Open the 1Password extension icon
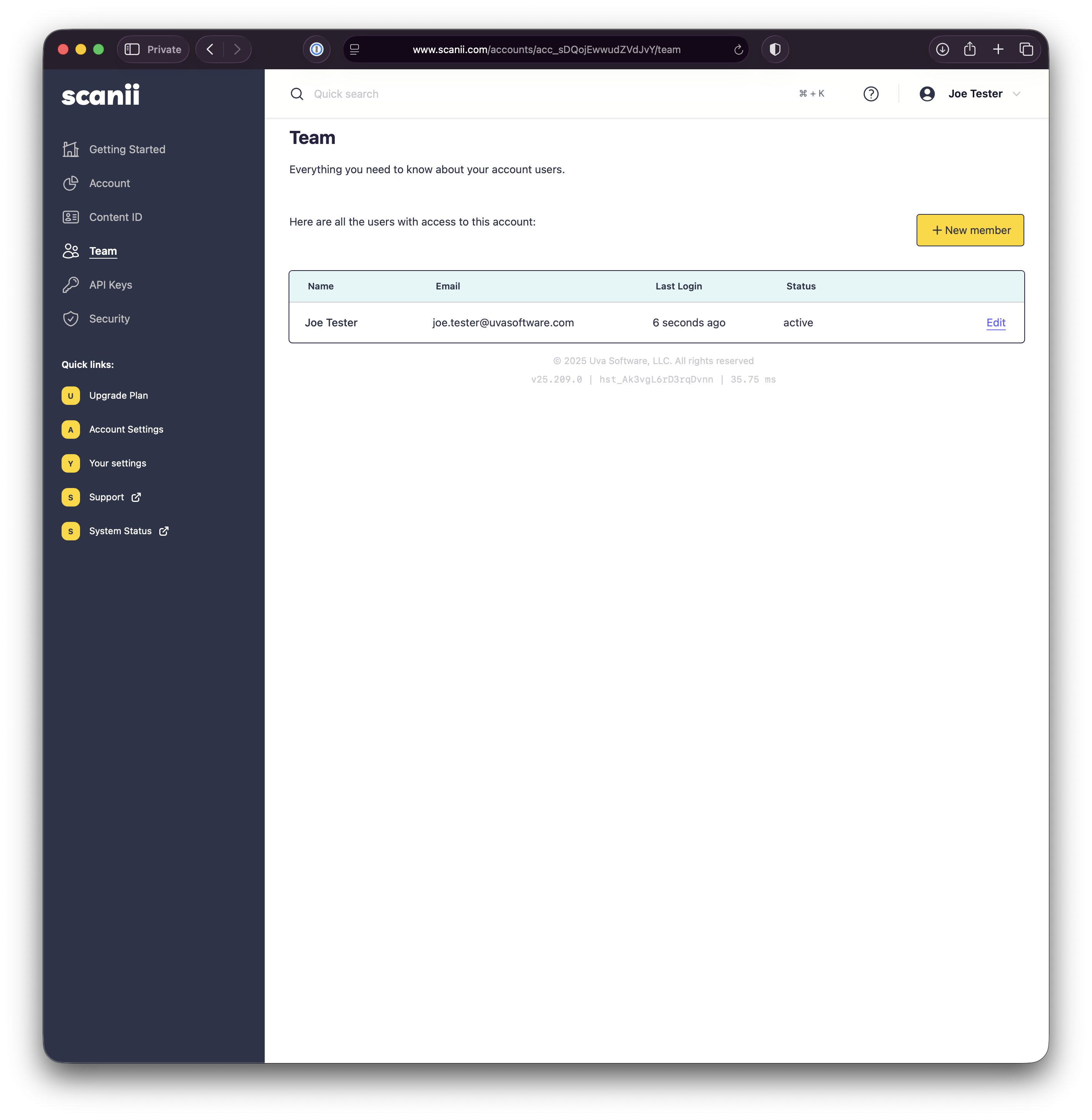Image resolution: width=1092 pixels, height=1120 pixels. pyautogui.click(x=317, y=49)
